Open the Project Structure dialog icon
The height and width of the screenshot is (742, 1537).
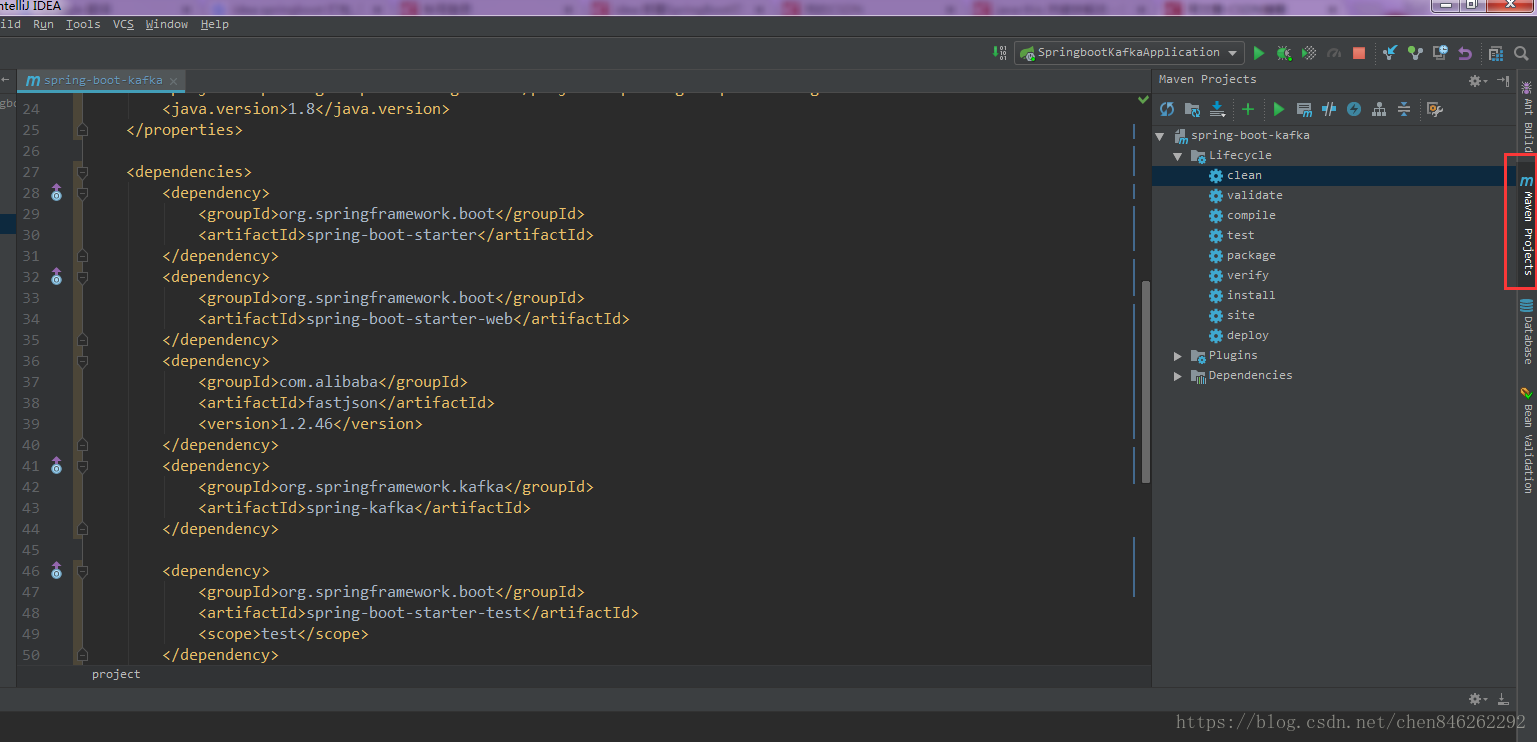[x=1495, y=53]
